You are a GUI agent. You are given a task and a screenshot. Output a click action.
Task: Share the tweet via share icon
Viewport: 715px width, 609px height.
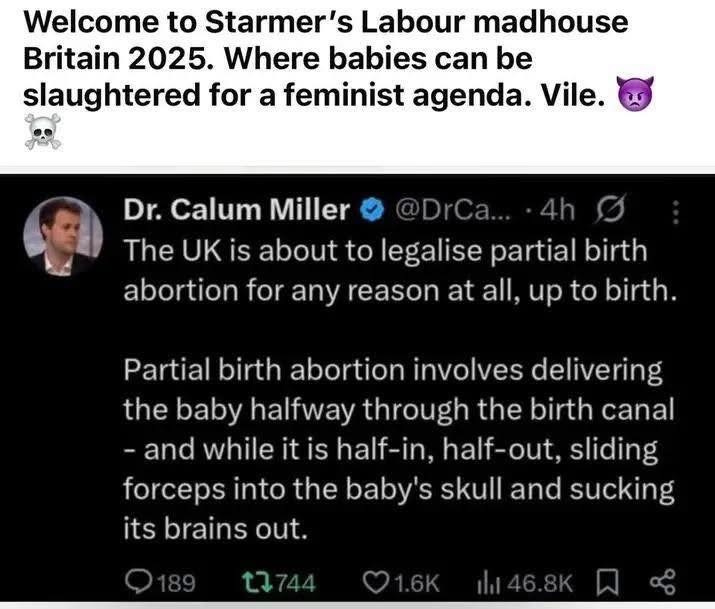pyautogui.click(x=662, y=583)
